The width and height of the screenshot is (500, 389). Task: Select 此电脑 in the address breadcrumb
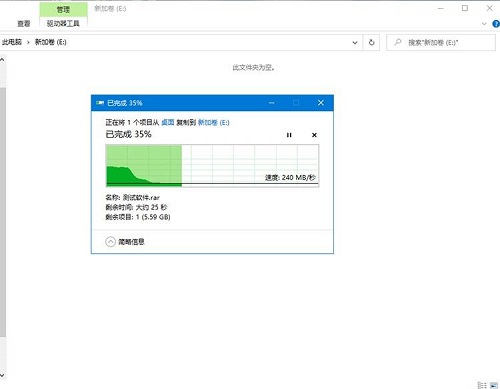pyautogui.click(x=12, y=42)
